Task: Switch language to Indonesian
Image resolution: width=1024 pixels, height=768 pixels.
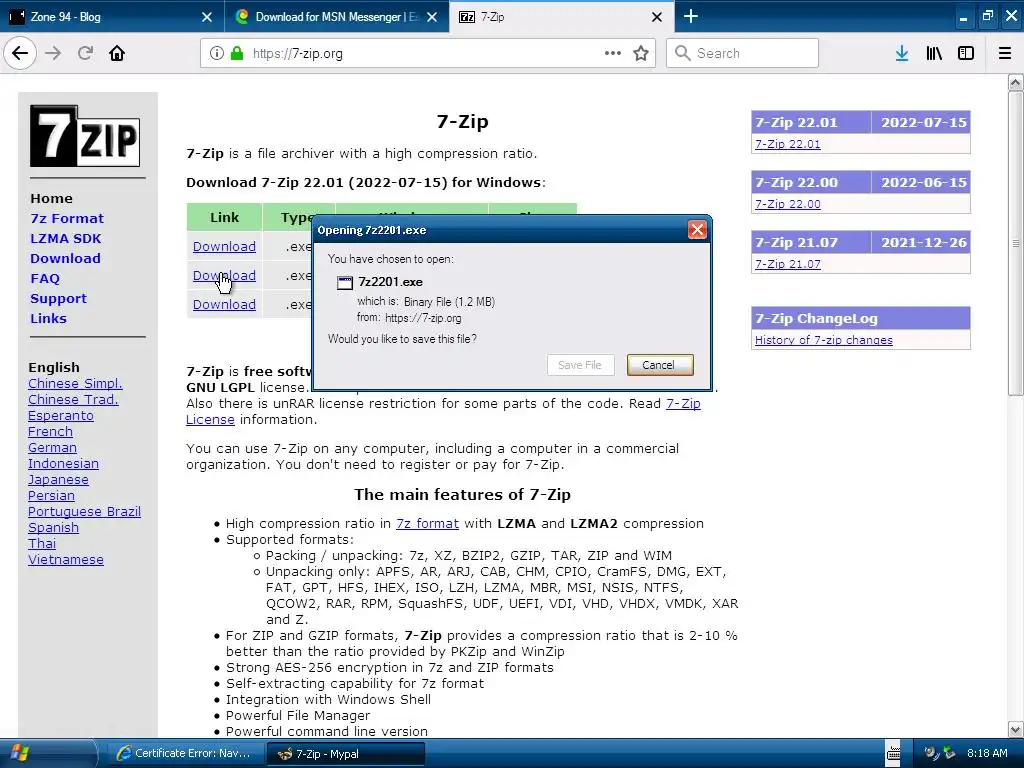Action: [x=63, y=463]
